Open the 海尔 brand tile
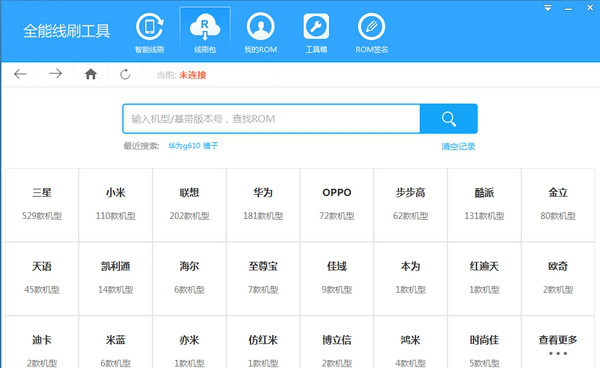The image size is (600, 382). click(x=189, y=279)
